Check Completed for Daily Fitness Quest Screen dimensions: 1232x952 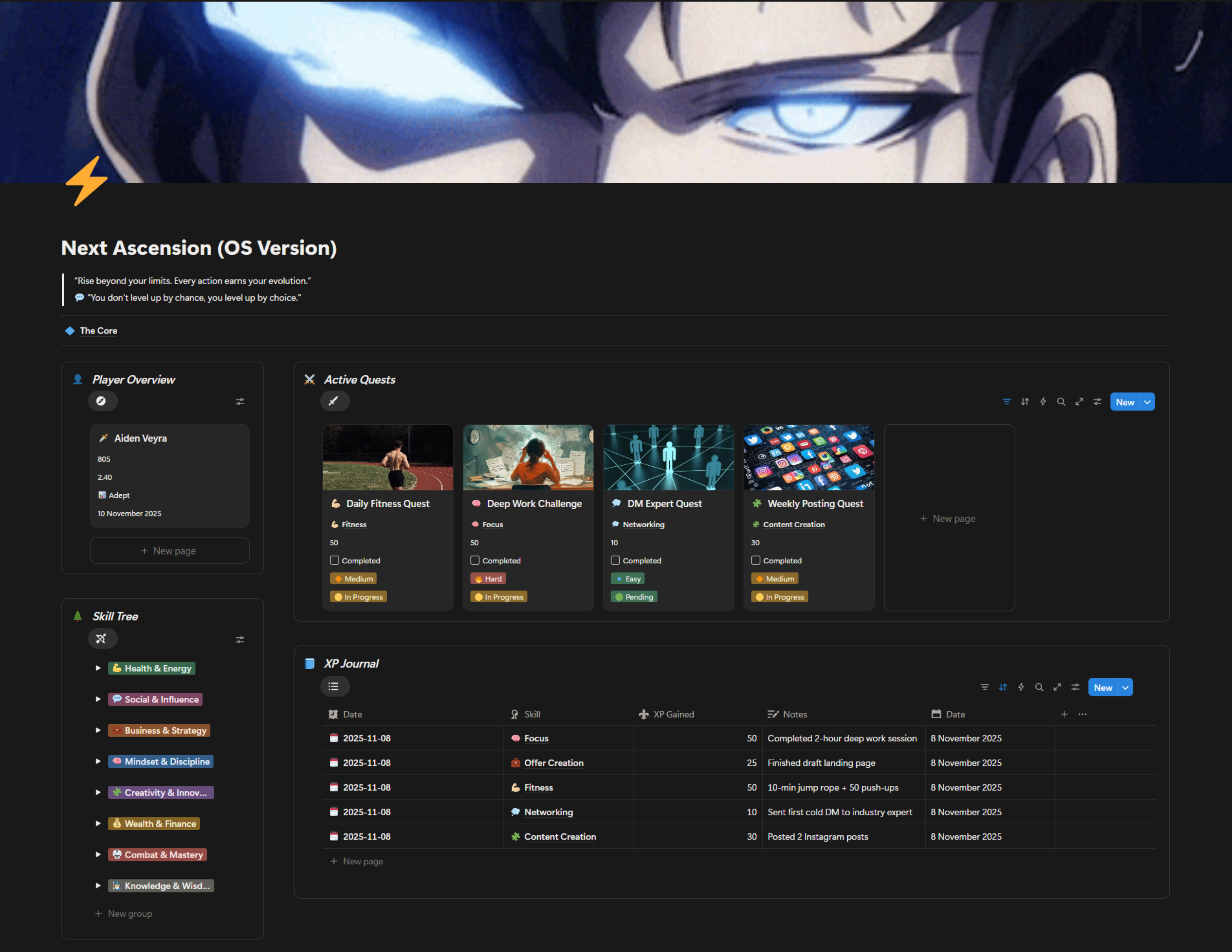pyautogui.click(x=334, y=560)
